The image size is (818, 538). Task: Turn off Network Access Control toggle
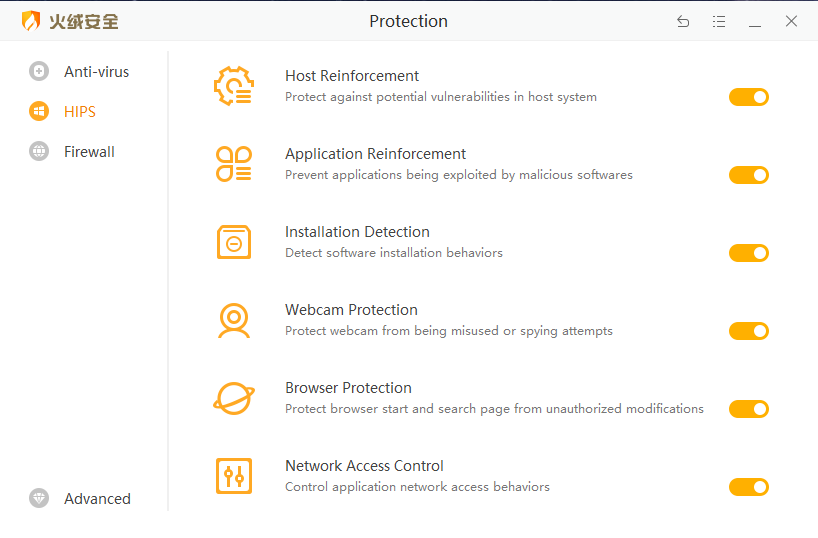click(748, 487)
